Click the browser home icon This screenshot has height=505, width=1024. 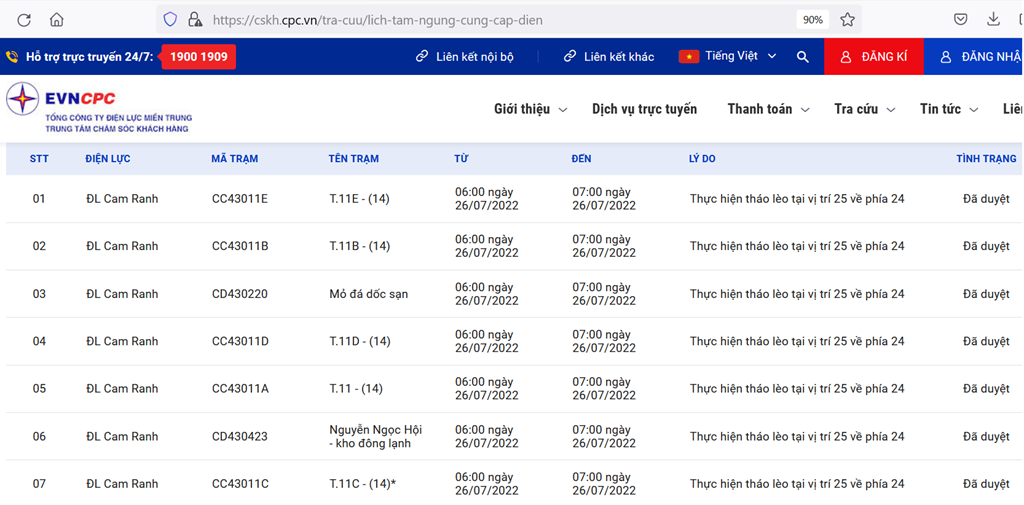click(56, 20)
